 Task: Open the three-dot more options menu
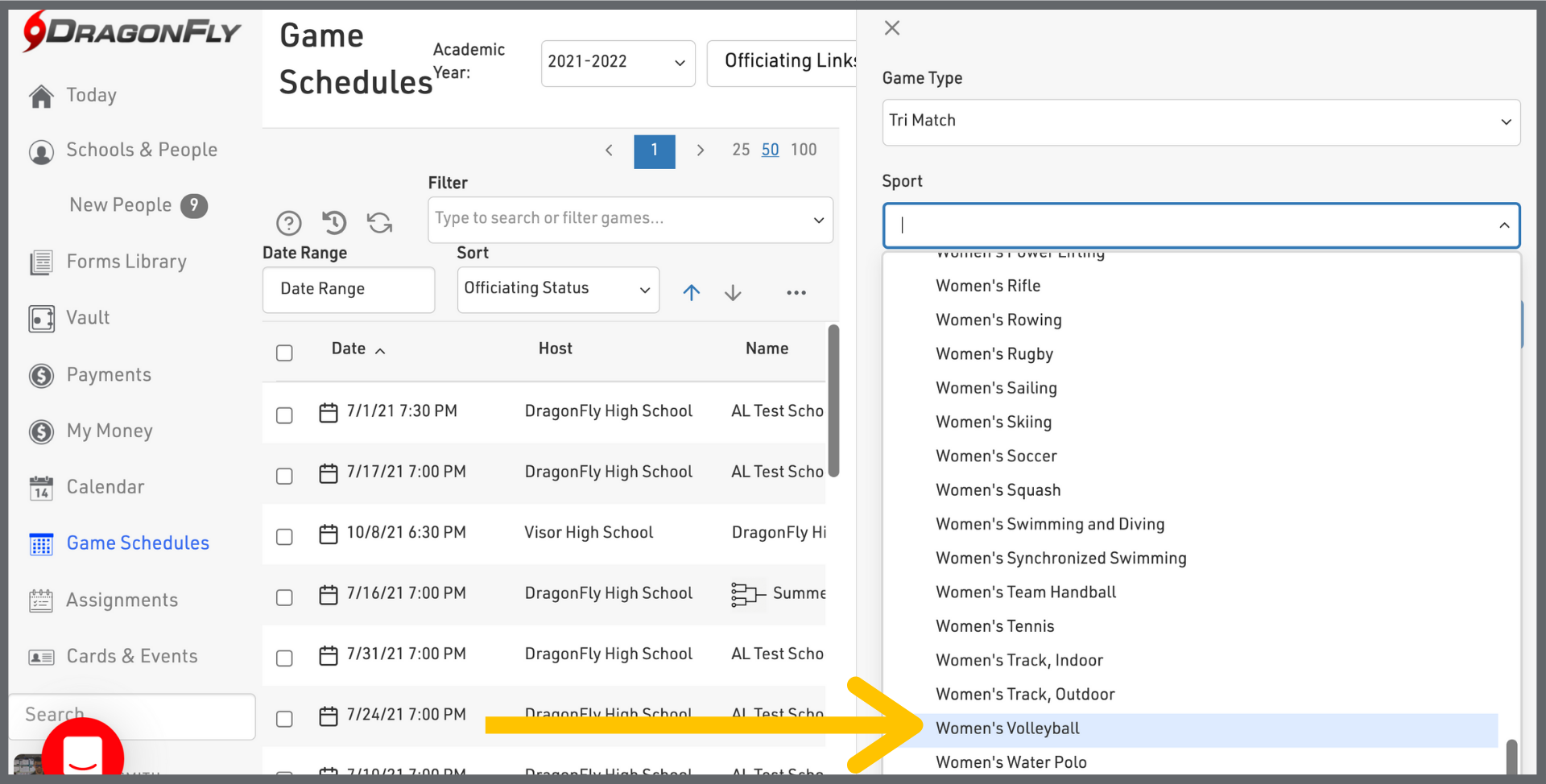[x=796, y=292]
